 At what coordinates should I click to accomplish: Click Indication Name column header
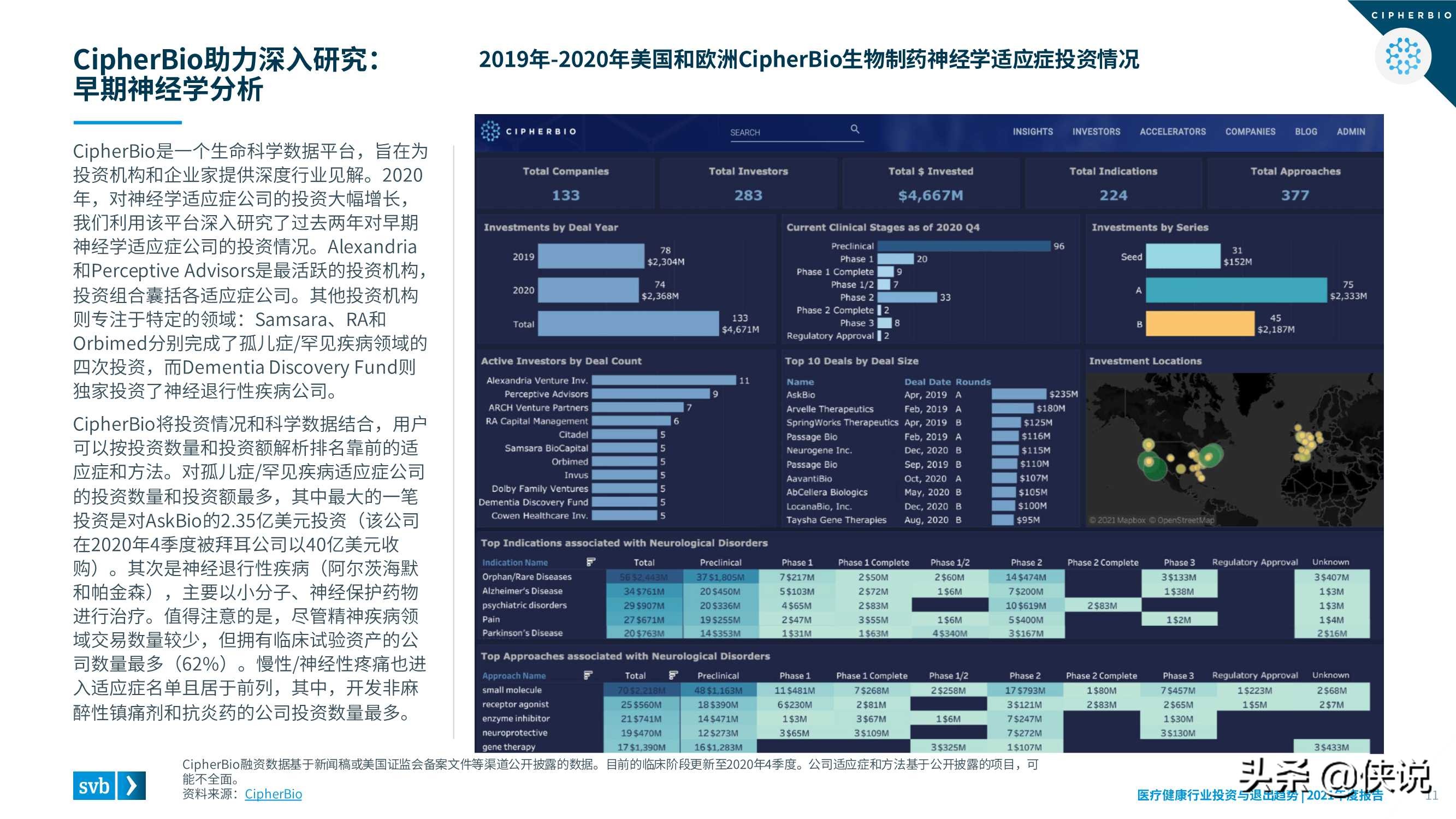click(x=515, y=562)
